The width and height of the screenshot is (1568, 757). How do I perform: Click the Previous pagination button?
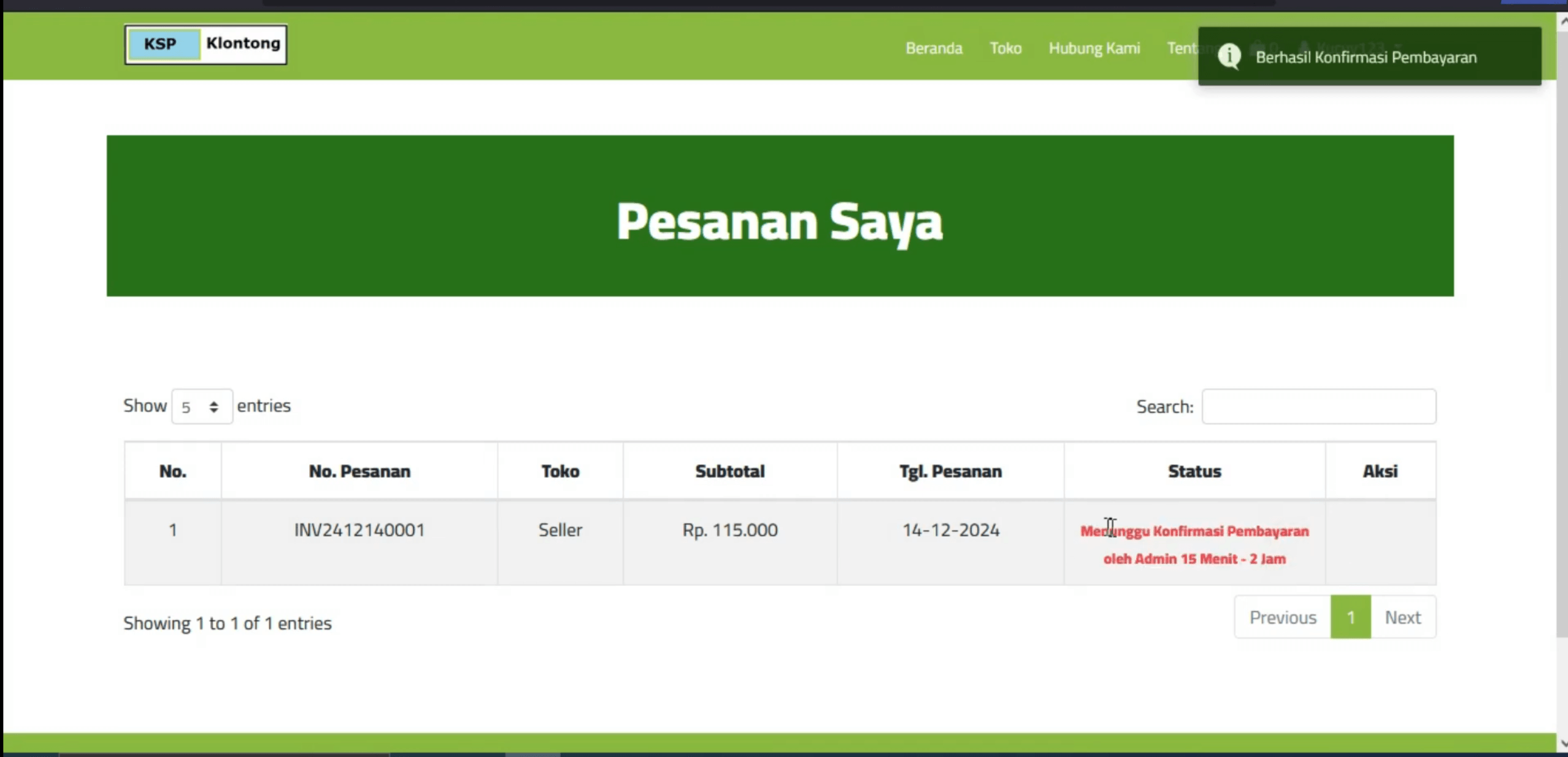click(x=1283, y=617)
